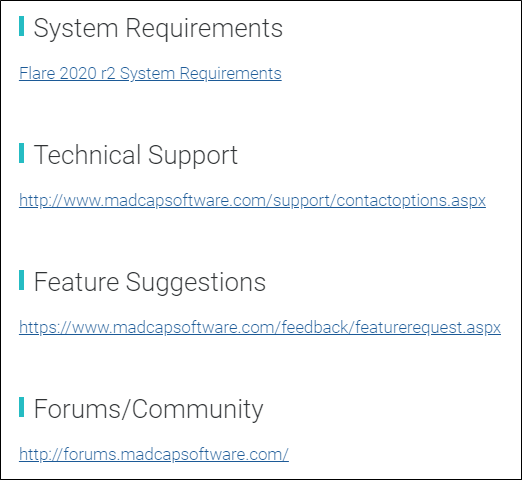Click "featurerequest.aspx" at the feedback link's end
Screen dimensions: 522x480
[428, 327]
